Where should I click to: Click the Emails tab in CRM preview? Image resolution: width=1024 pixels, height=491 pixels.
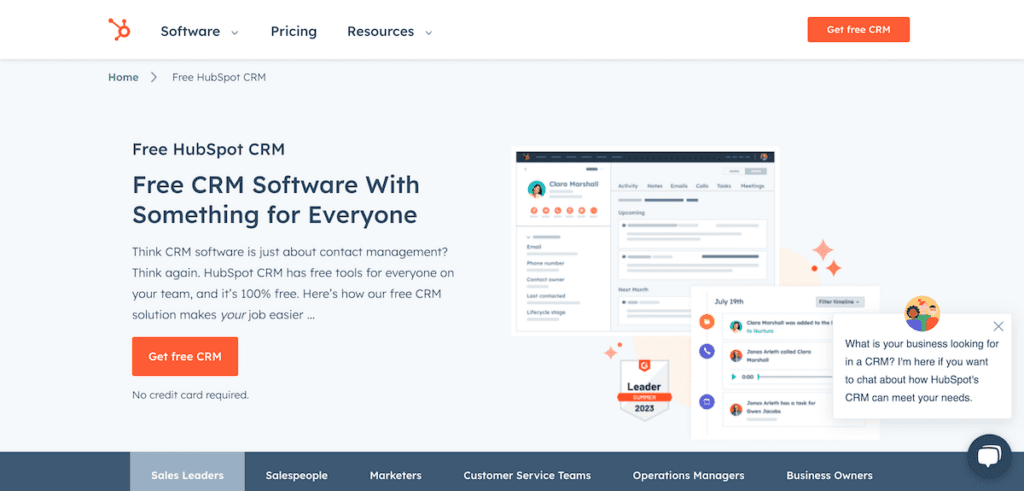(x=679, y=186)
